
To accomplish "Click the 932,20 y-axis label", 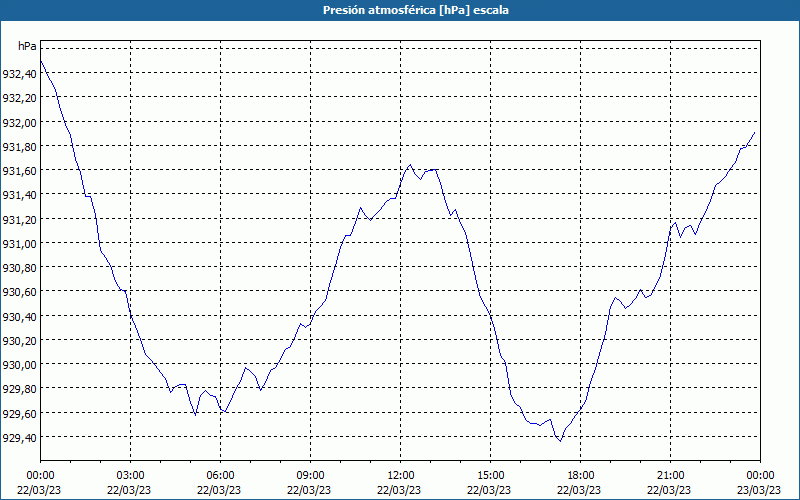I will 19,98.
